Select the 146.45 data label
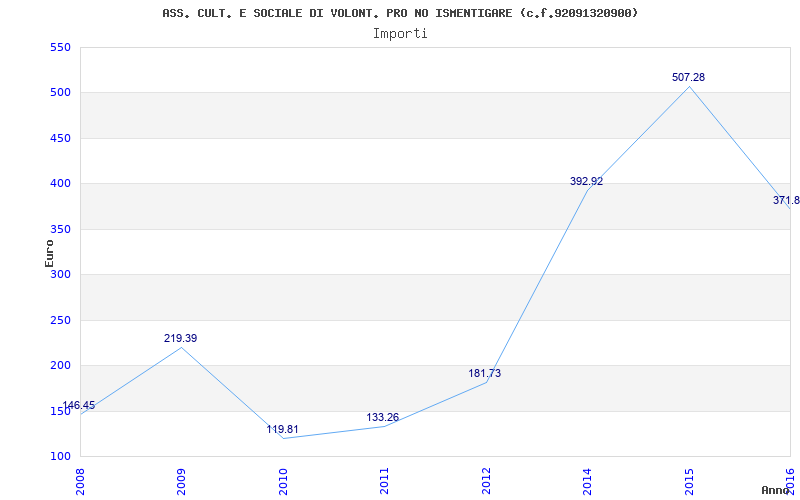This screenshot has width=800, height=500. (79, 406)
